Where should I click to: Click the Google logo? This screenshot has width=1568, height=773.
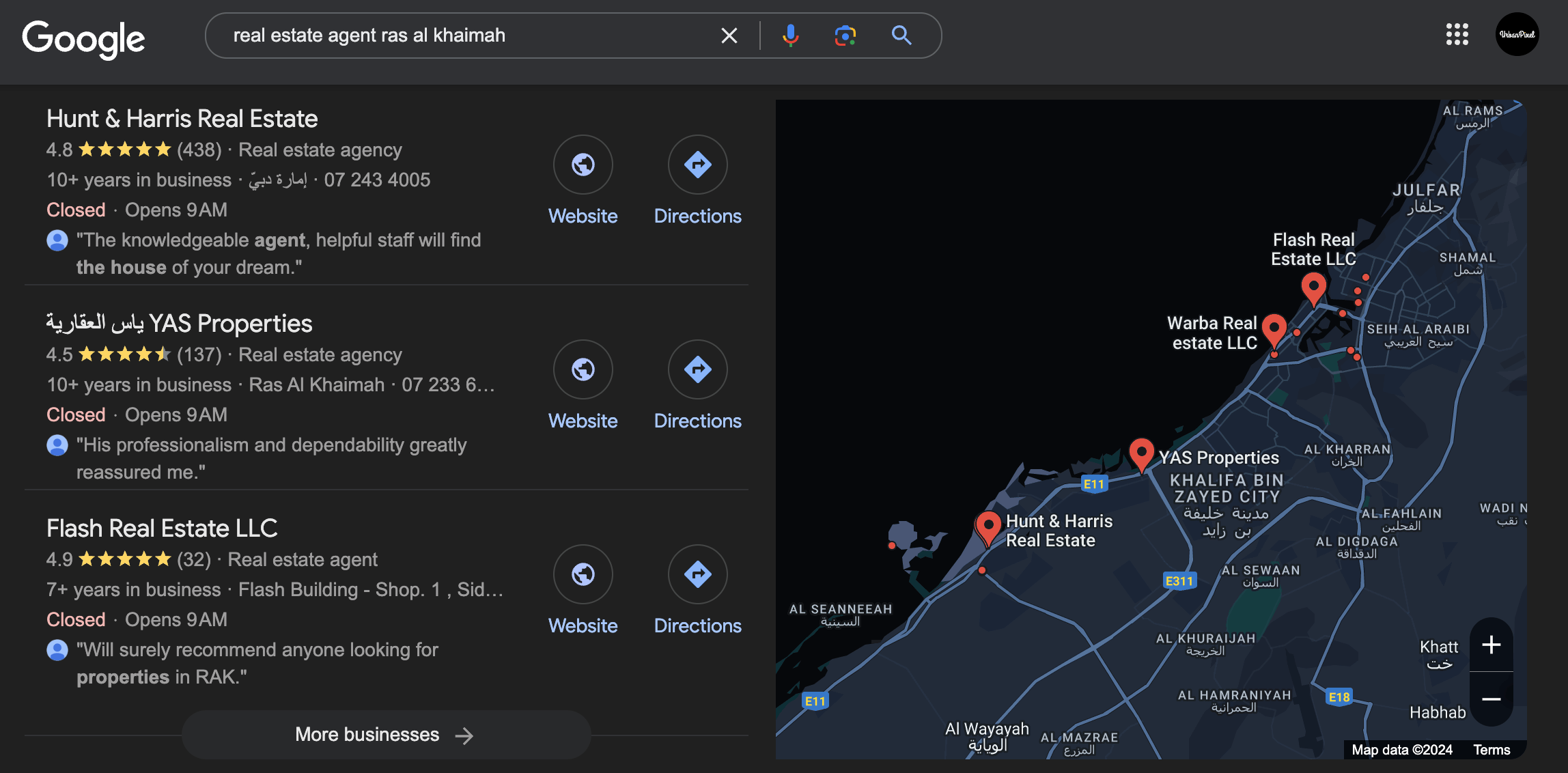point(83,38)
